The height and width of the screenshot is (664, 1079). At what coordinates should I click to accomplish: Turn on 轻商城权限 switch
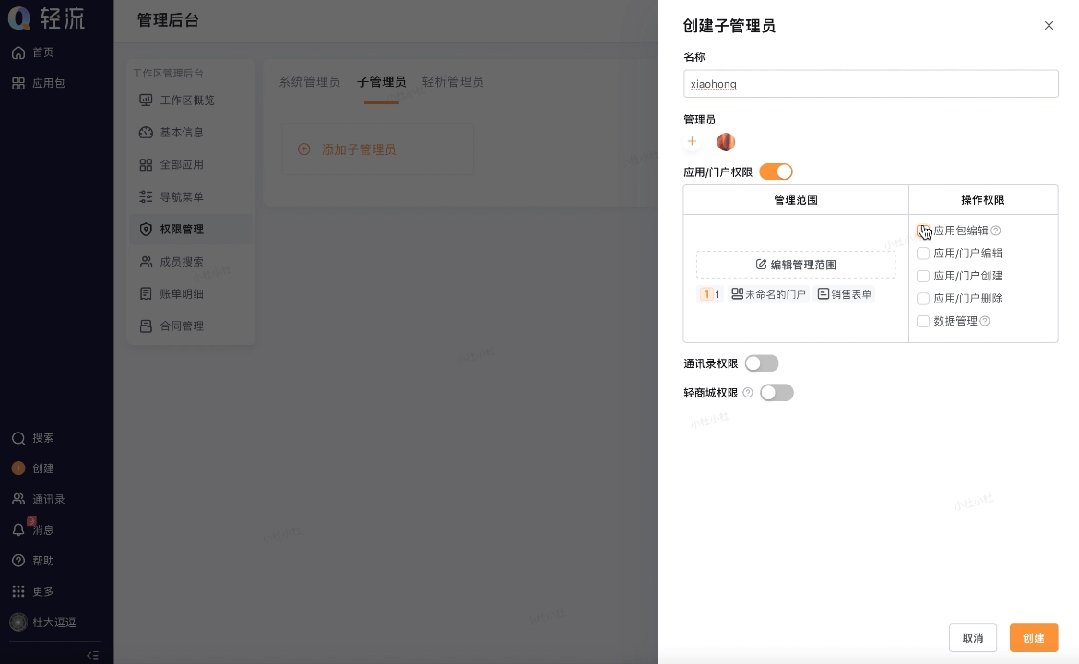click(x=777, y=393)
